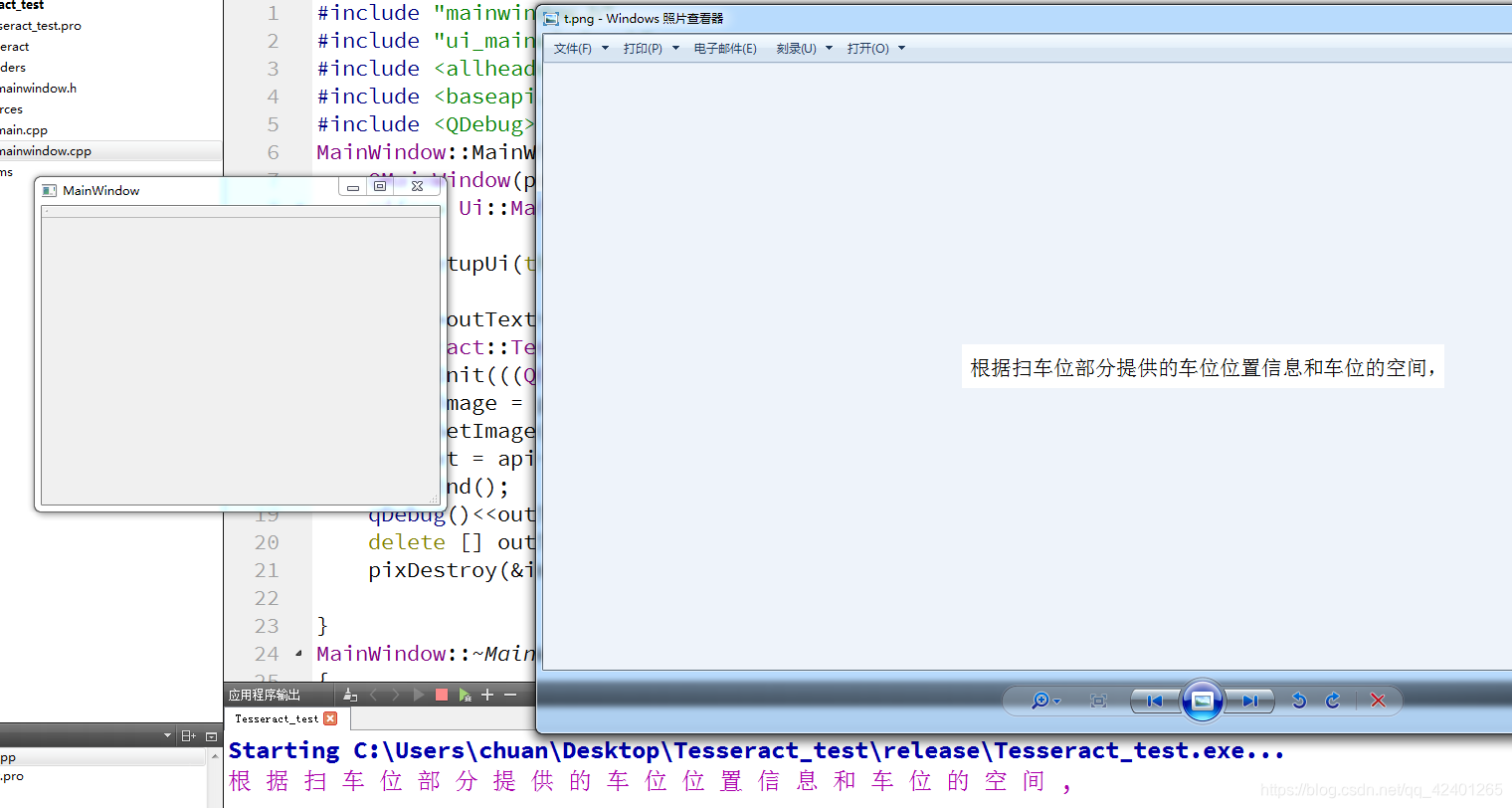
Task: Open the 打印(P) menu in Photo Viewer
Action: [643, 48]
